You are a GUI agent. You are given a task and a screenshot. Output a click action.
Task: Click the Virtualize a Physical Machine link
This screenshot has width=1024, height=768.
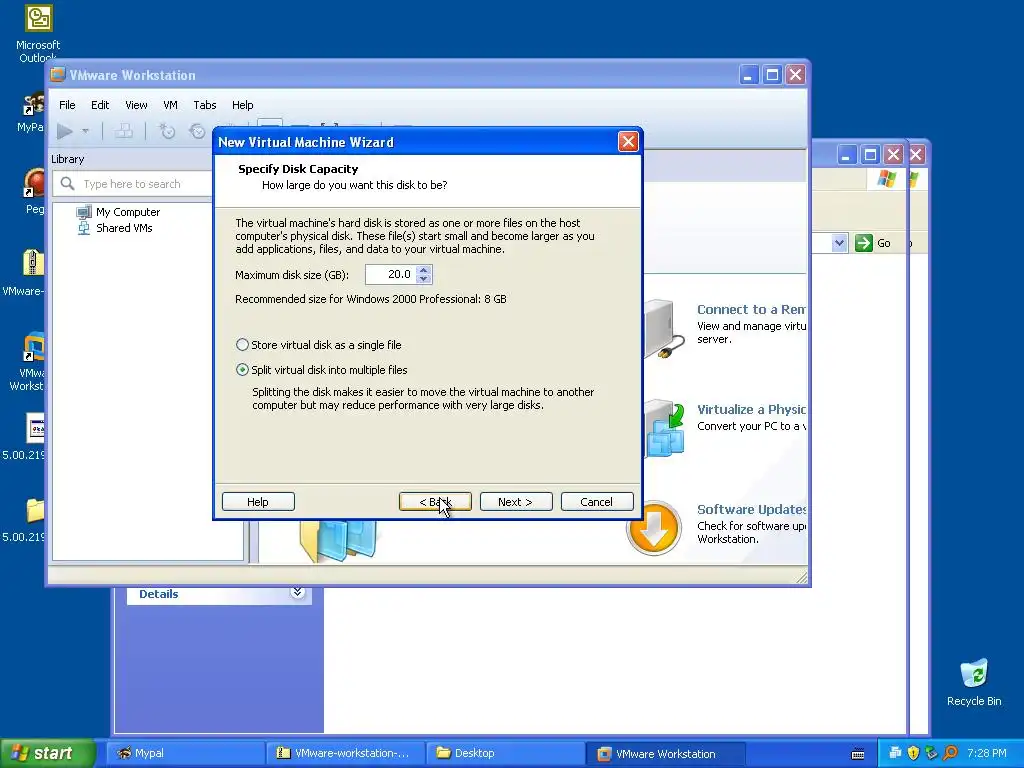751,409
